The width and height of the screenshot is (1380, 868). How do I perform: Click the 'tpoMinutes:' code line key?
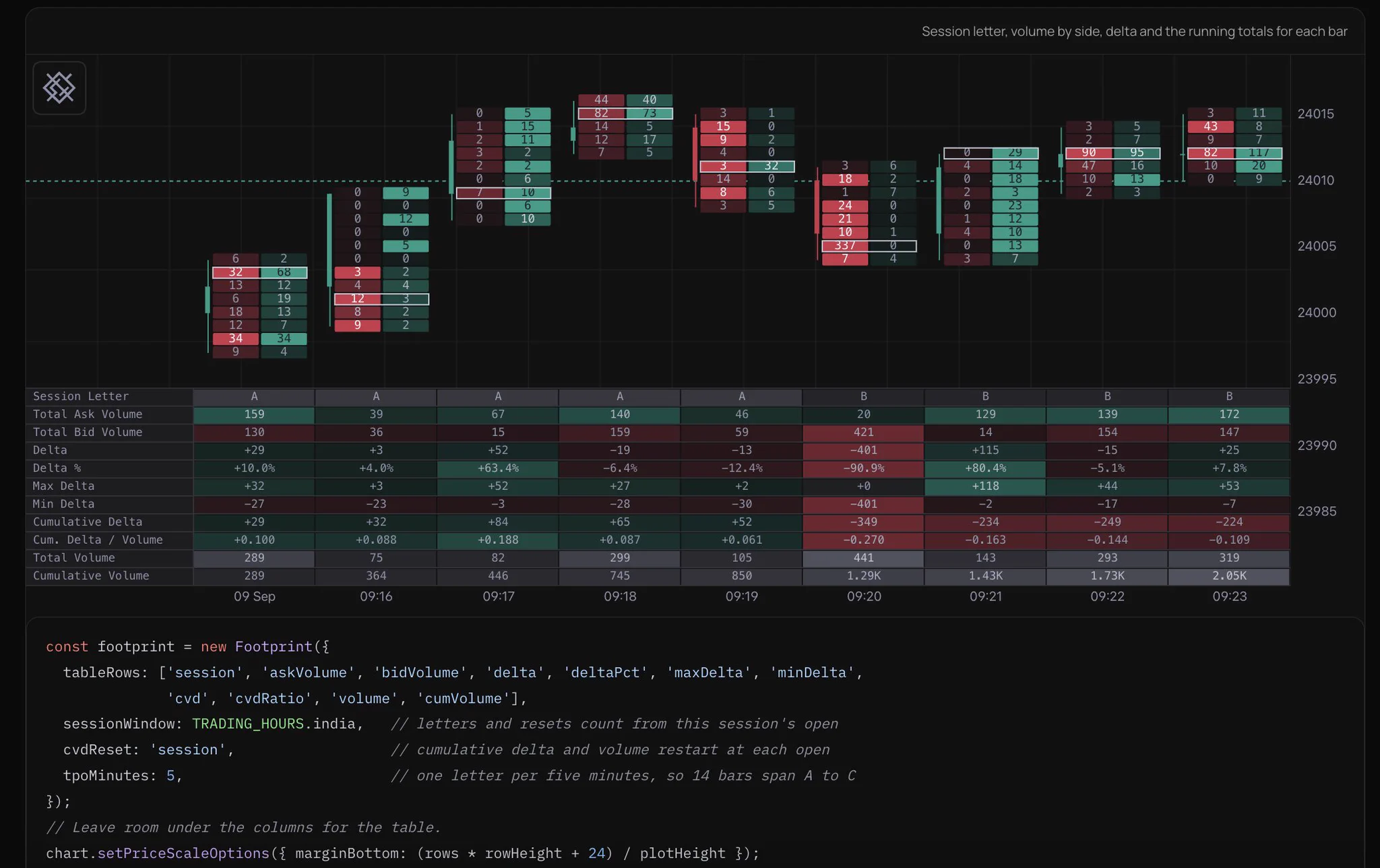(111, 776)
